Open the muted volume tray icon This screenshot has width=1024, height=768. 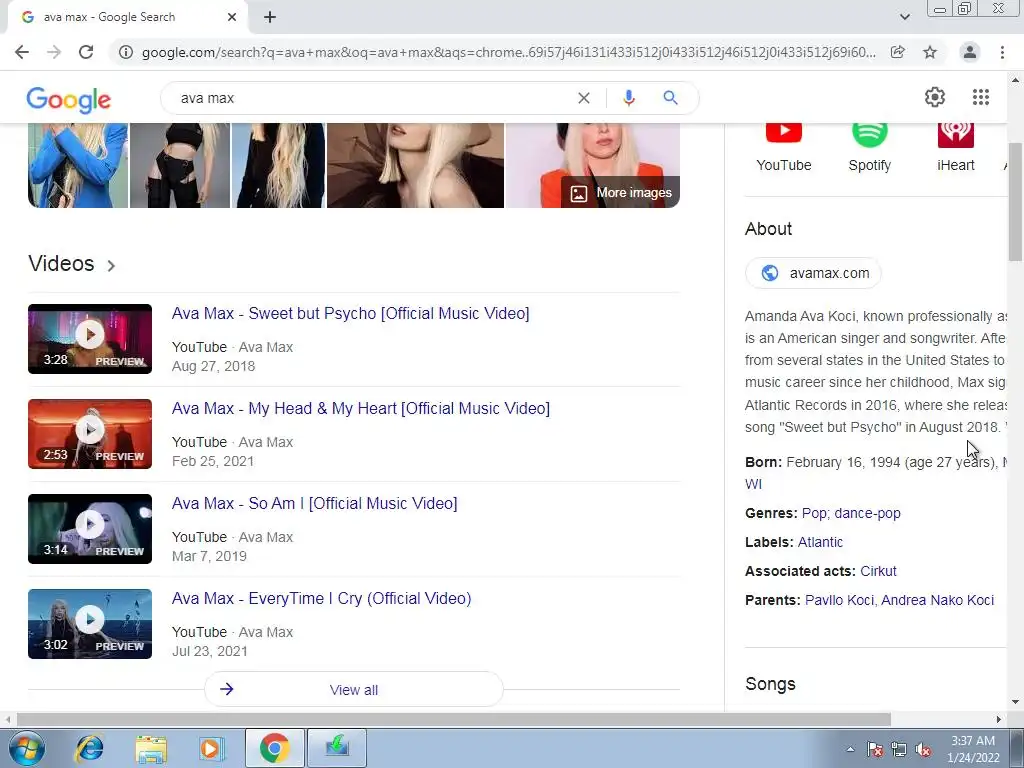(923, 750)
